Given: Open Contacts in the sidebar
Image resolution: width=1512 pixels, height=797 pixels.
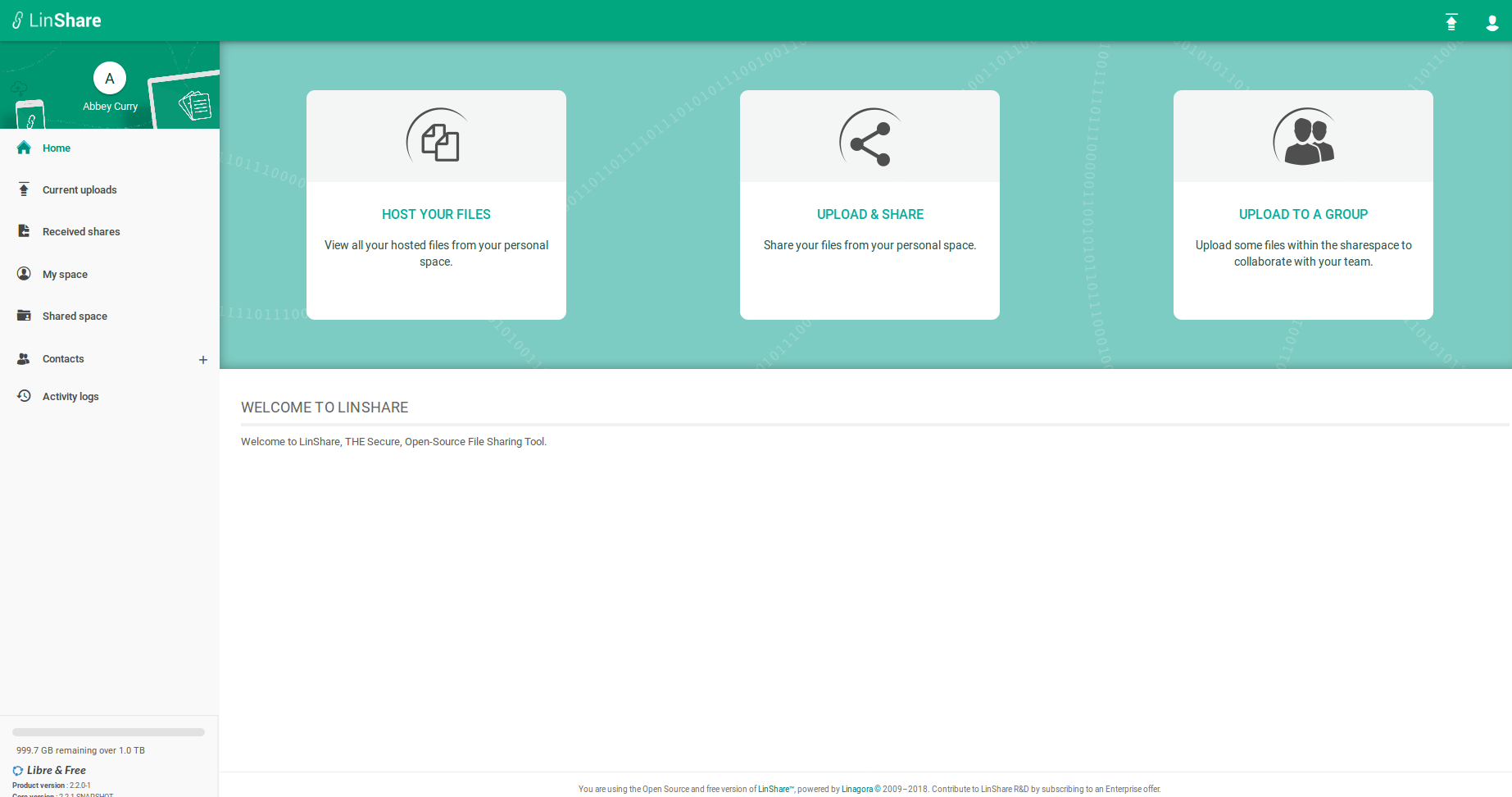Looking at the screenshot, I should (x=63, y=358).
